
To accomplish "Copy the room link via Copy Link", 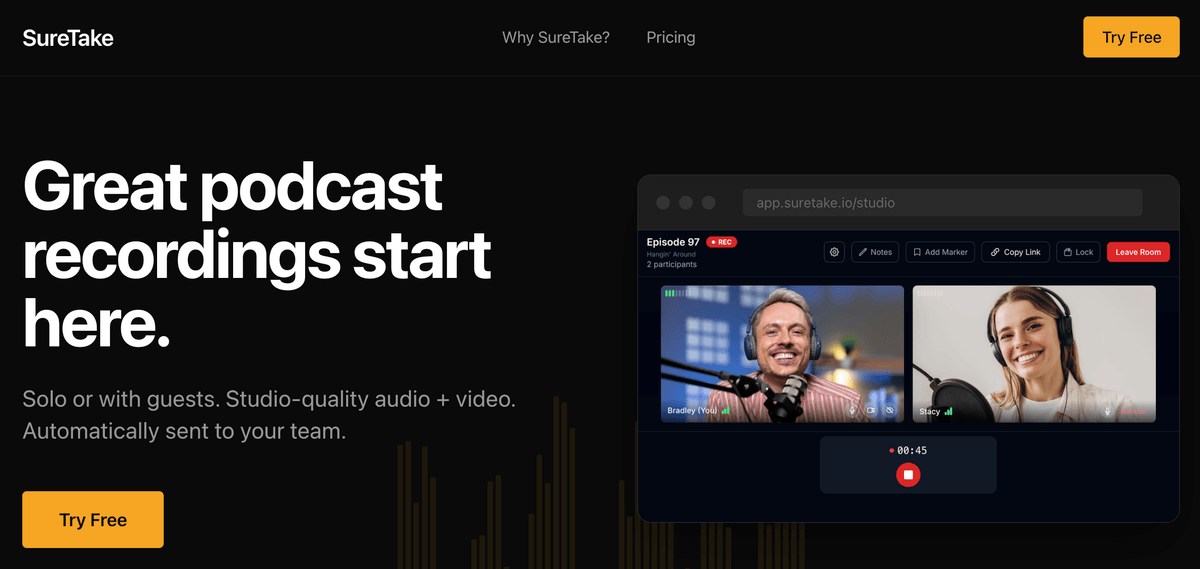I will click(x=1015, y=252).
